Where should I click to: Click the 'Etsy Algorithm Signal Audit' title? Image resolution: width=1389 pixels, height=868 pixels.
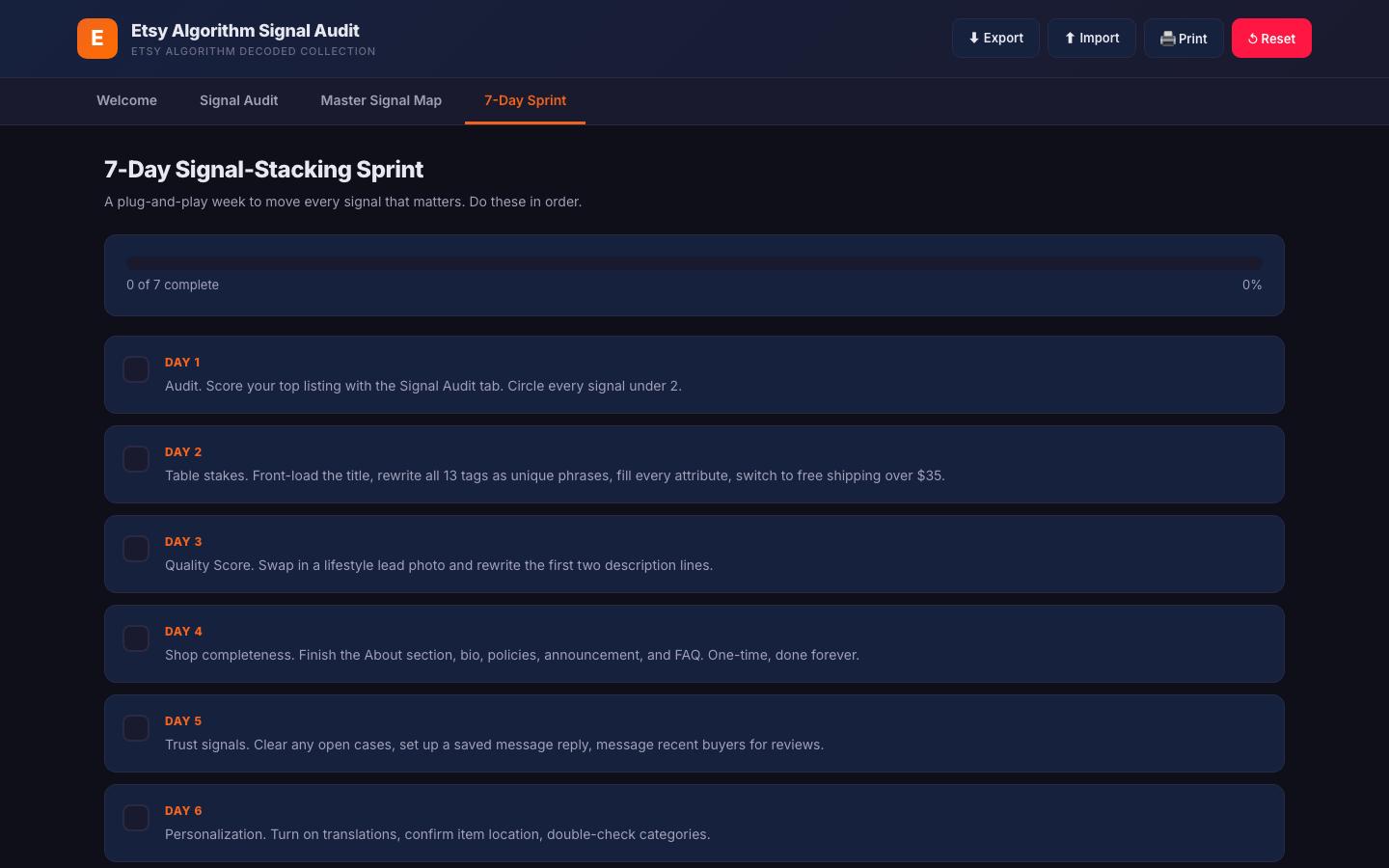point(245,30)
